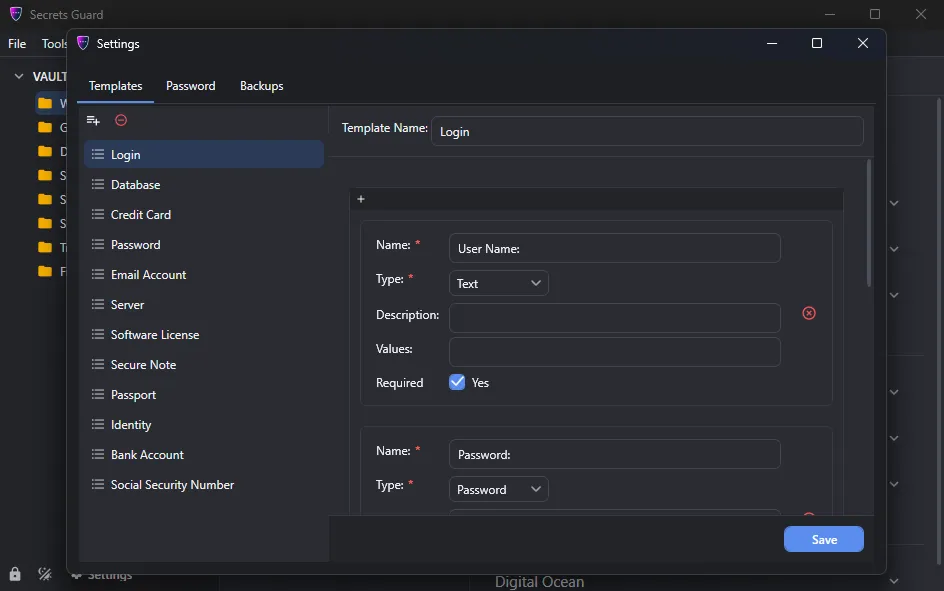The height and width of the screenshot is (591, 944).
Task: Switch to the Backups tab
Action: tap(261, 86)
